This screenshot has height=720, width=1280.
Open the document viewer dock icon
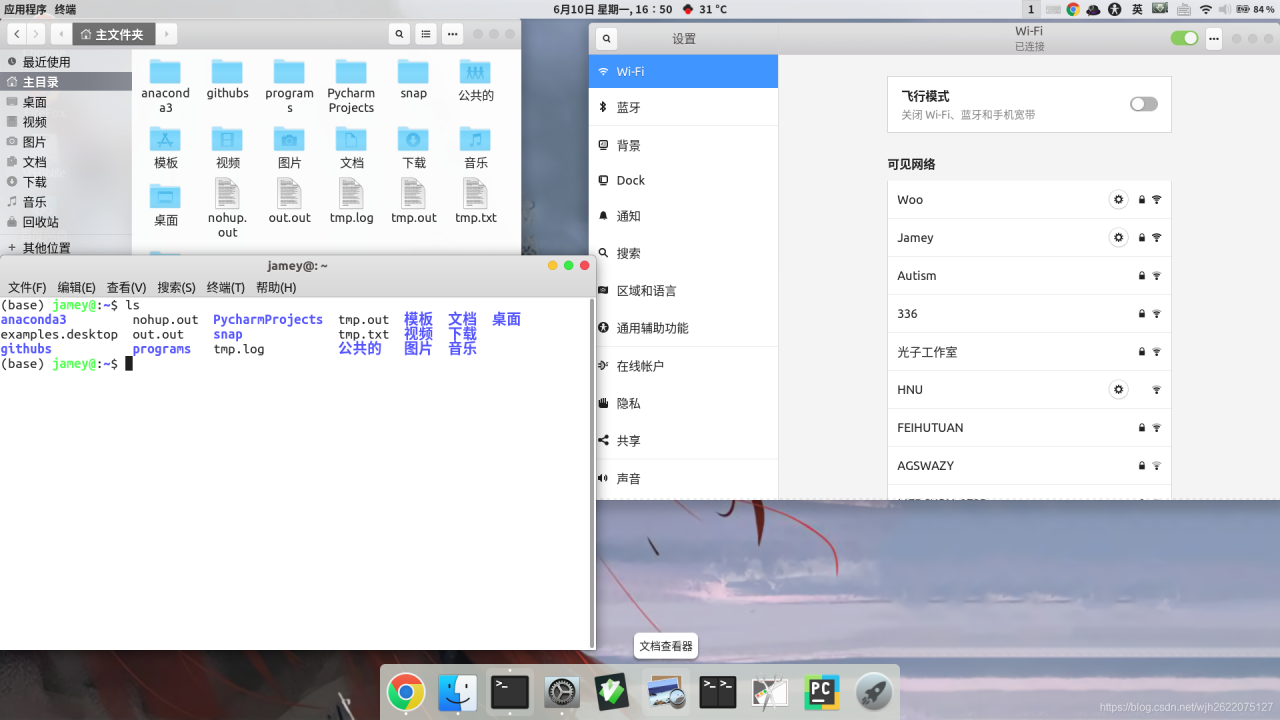(x=665, y=692)
